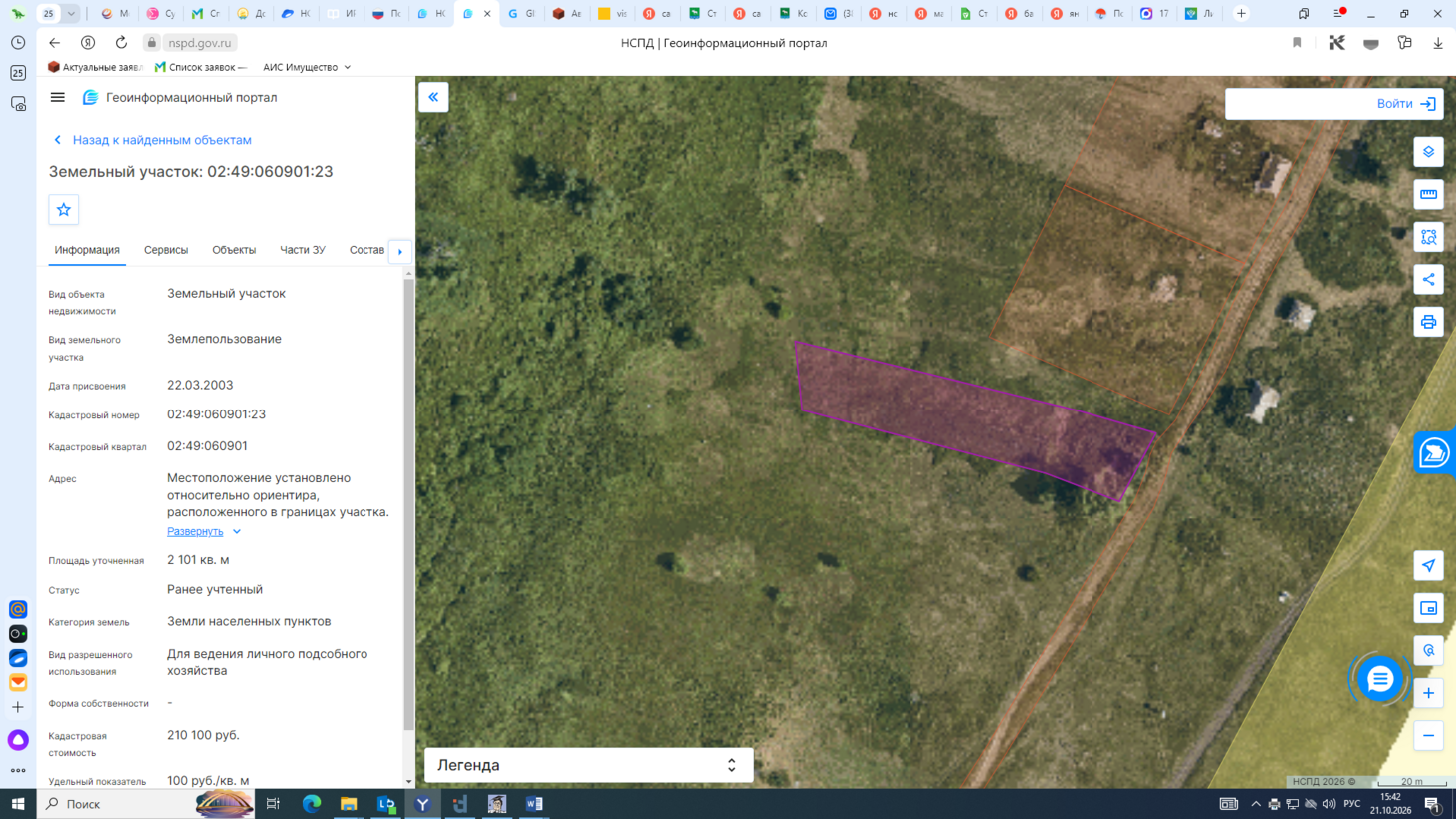The height and width of the screenshot is (819, 1456).
Task: Locate my position on the map
Action: [x=1428, y=565]
